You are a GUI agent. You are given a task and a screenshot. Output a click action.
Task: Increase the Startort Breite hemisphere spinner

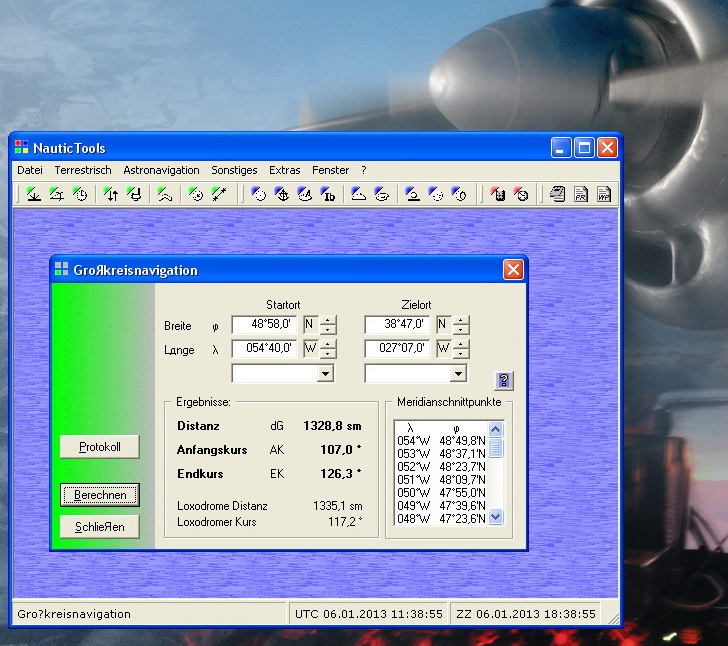point(328,320)
